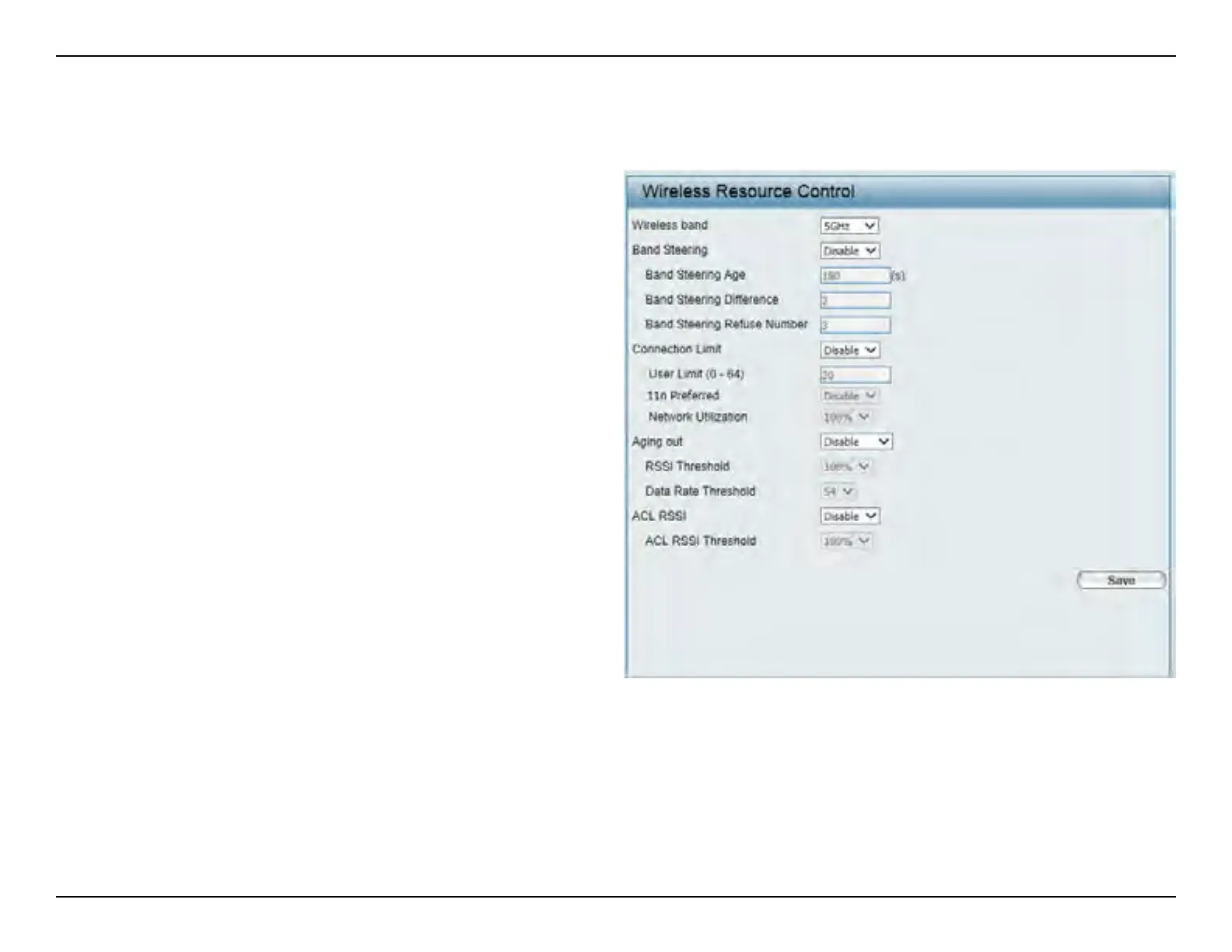Image resolution: width=1232 pixels, height=952 pixels.
Task: Open the Network Utilization dropdown
Action: 846,417
